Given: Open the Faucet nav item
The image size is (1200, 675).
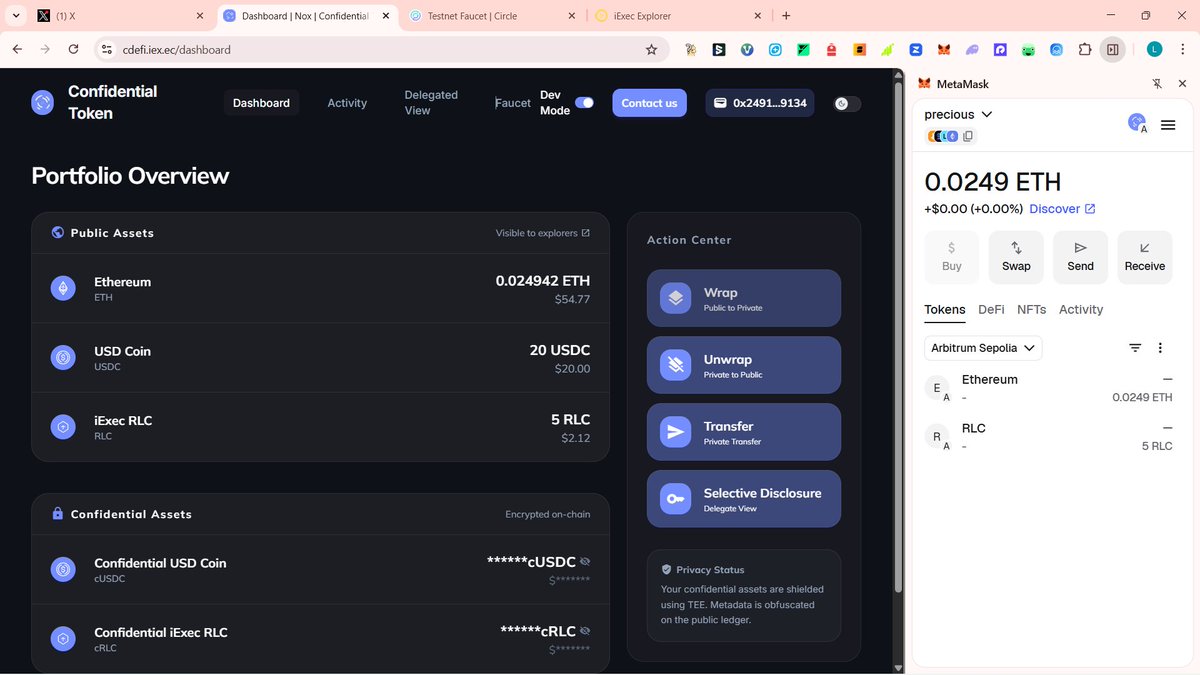Looking at the screenshot, I should tap(513, 103).
